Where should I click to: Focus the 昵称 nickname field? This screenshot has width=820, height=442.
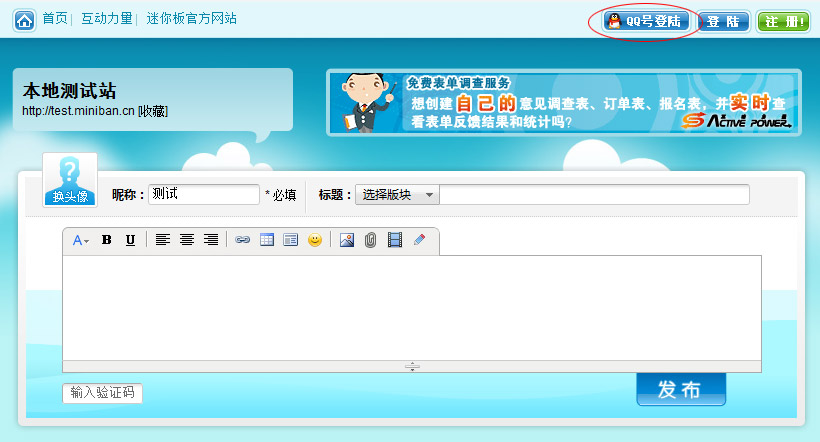point(204,194)
